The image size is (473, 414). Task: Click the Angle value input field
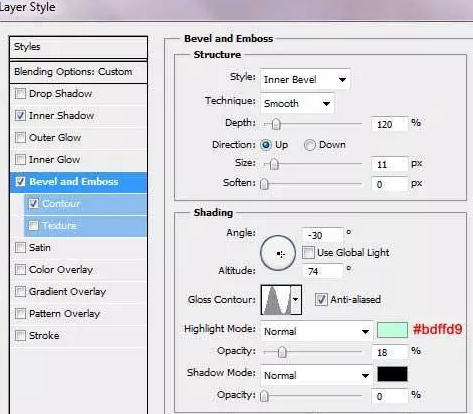point(322,235)
